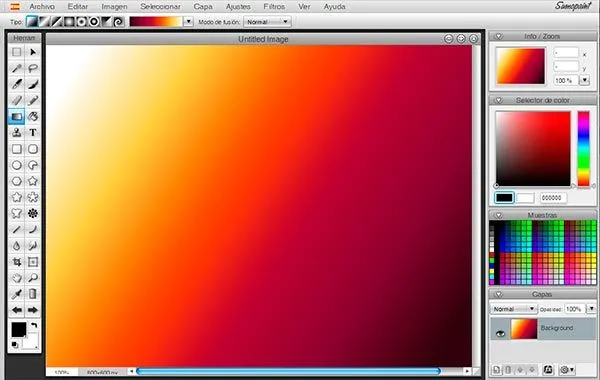Select the Polygon shape tool
Image resolution: width=600 pixels, height=380 pixels.
click(x=16, y=181)
